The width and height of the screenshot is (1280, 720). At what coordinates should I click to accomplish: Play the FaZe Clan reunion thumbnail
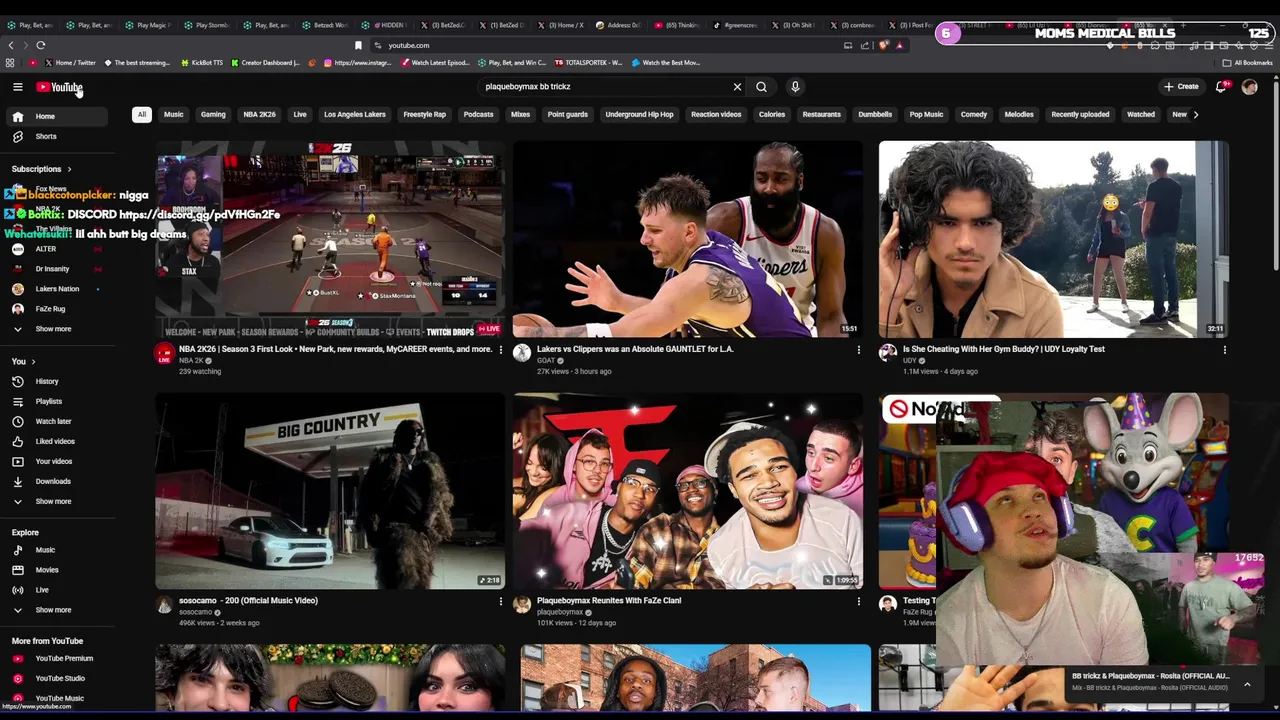pos(687,491)
